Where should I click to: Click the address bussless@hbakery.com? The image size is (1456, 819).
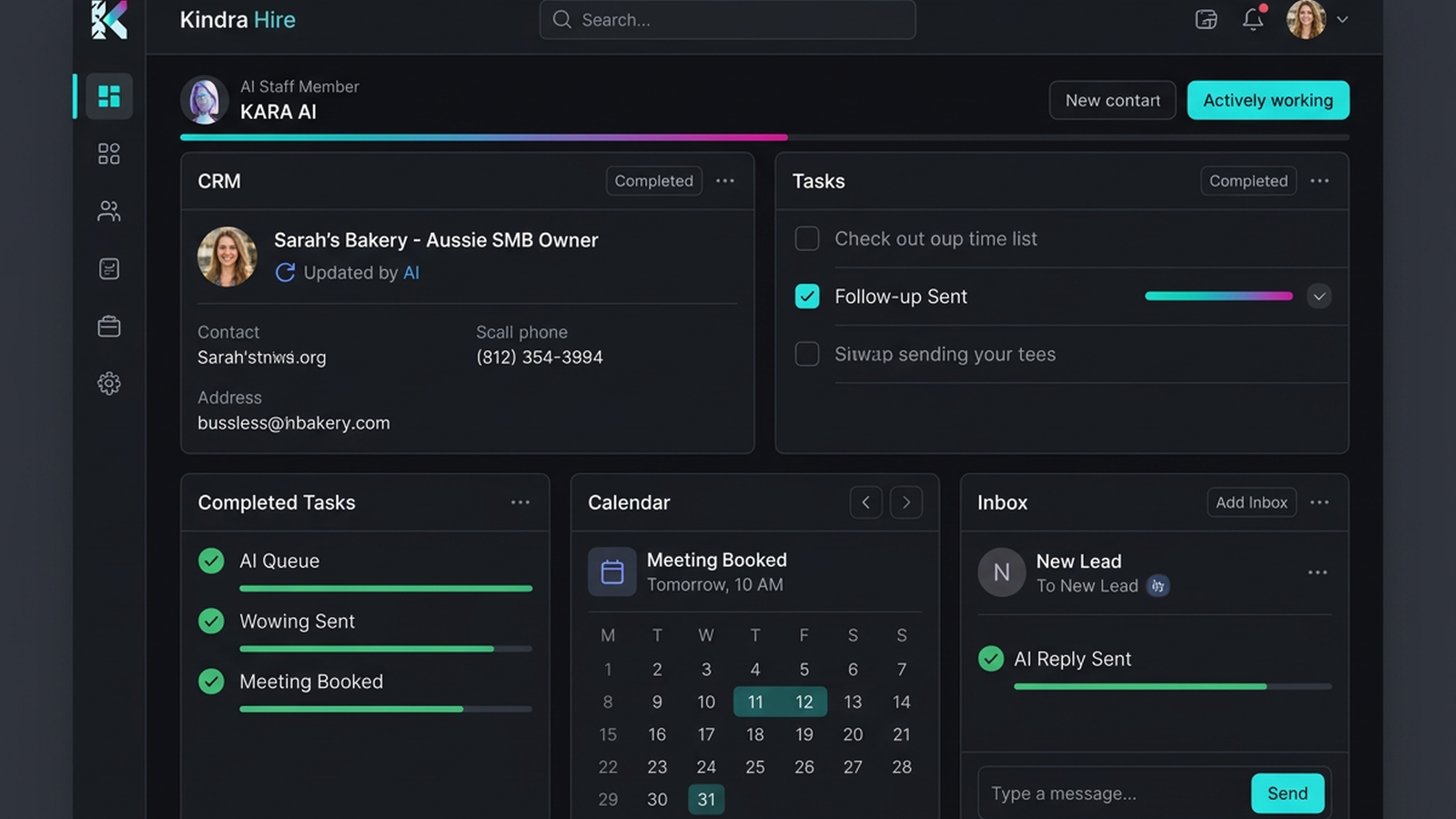294,423
